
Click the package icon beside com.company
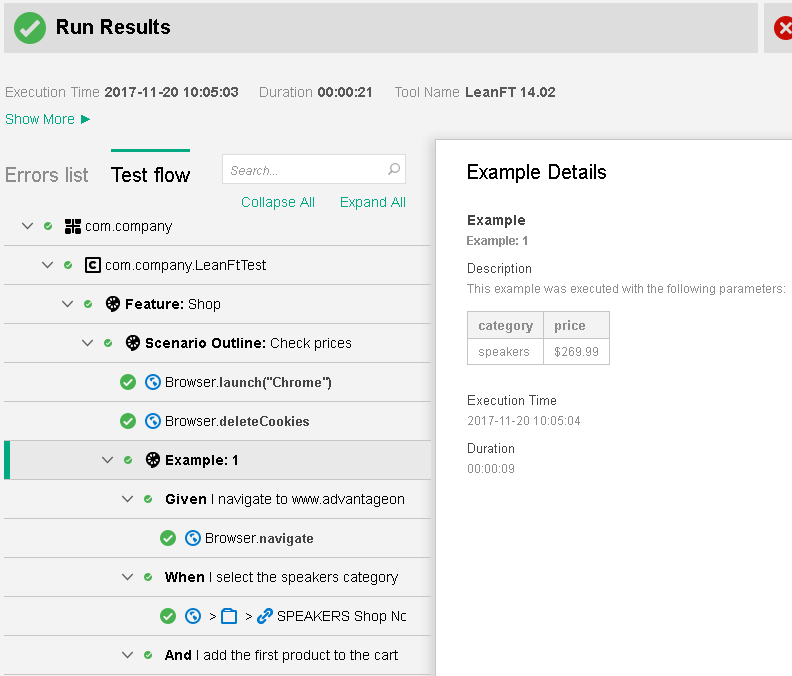point(72,227)
